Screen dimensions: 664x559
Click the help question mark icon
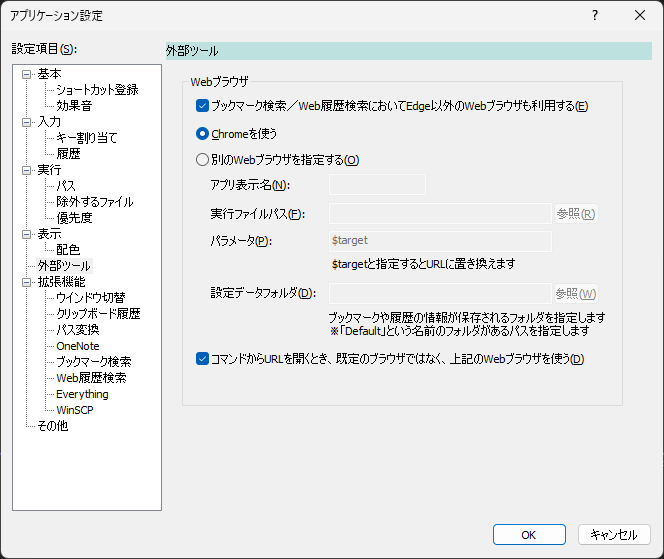pyautogui.click(x=594, y=15)
